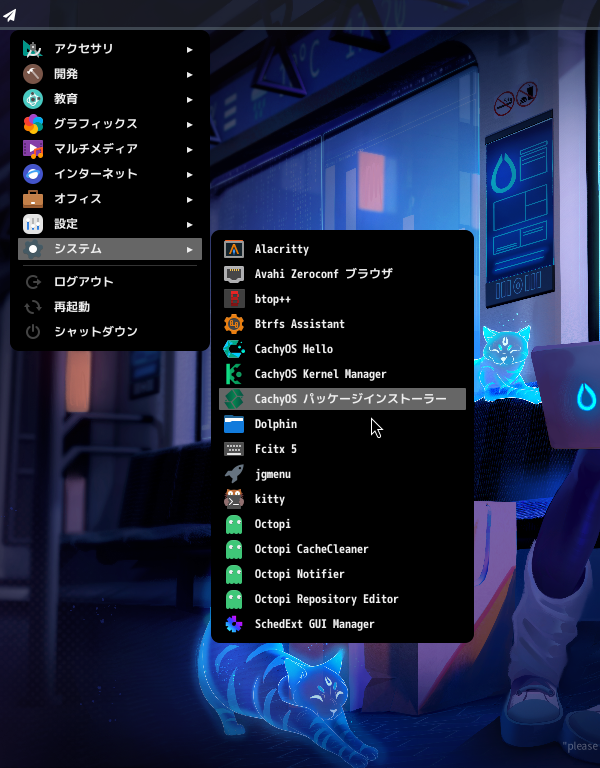Click the オフィス briefcase icon
The image size is (600, 768).
pos(33,199)
